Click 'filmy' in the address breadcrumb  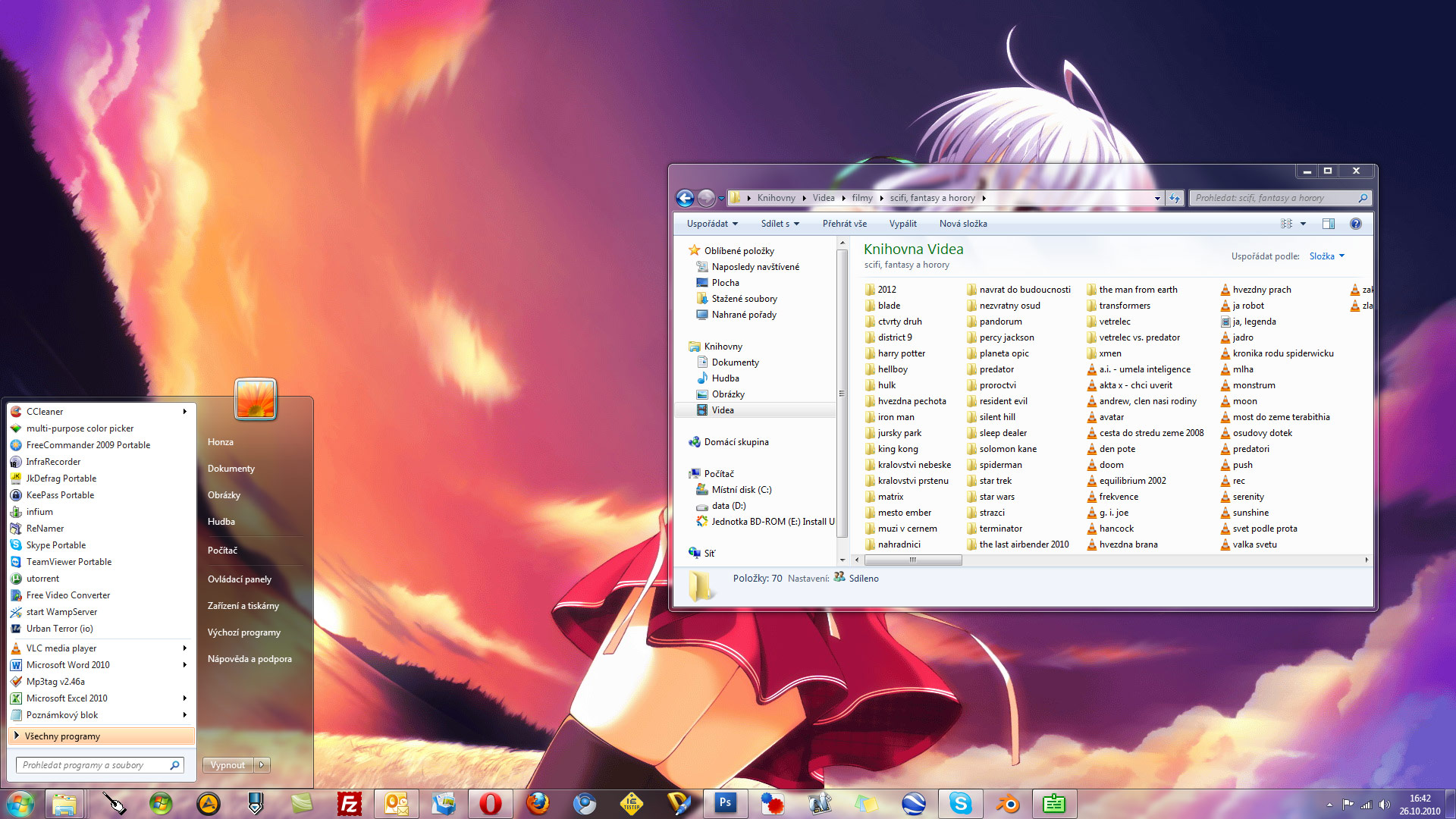pyautogui.click(x=861, y=198)
